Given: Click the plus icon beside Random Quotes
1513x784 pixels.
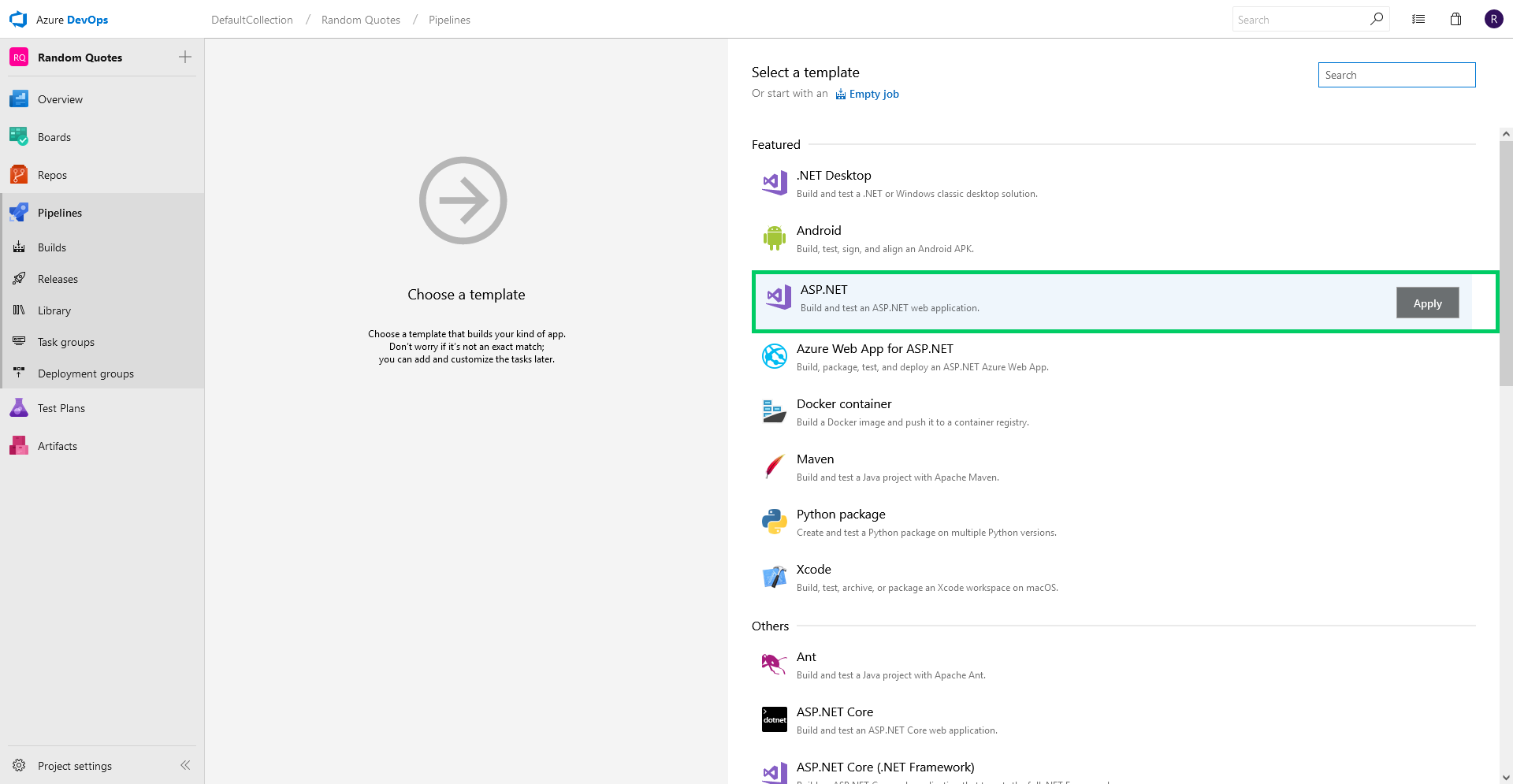Looking at the screenshot, I should [x=185, y=57].
